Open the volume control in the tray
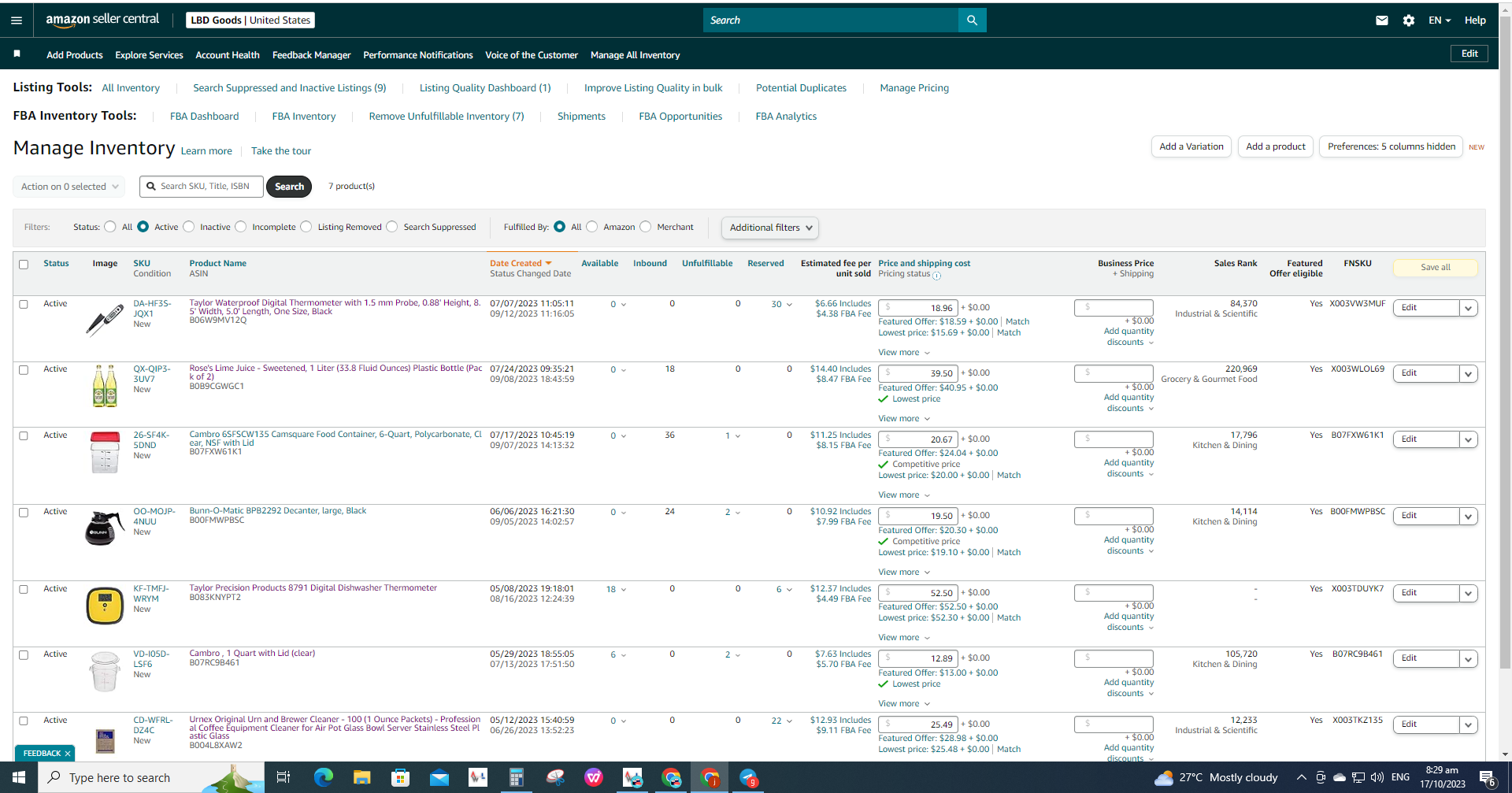This screenshot has height=793, width=1512. click(1377, 777)
